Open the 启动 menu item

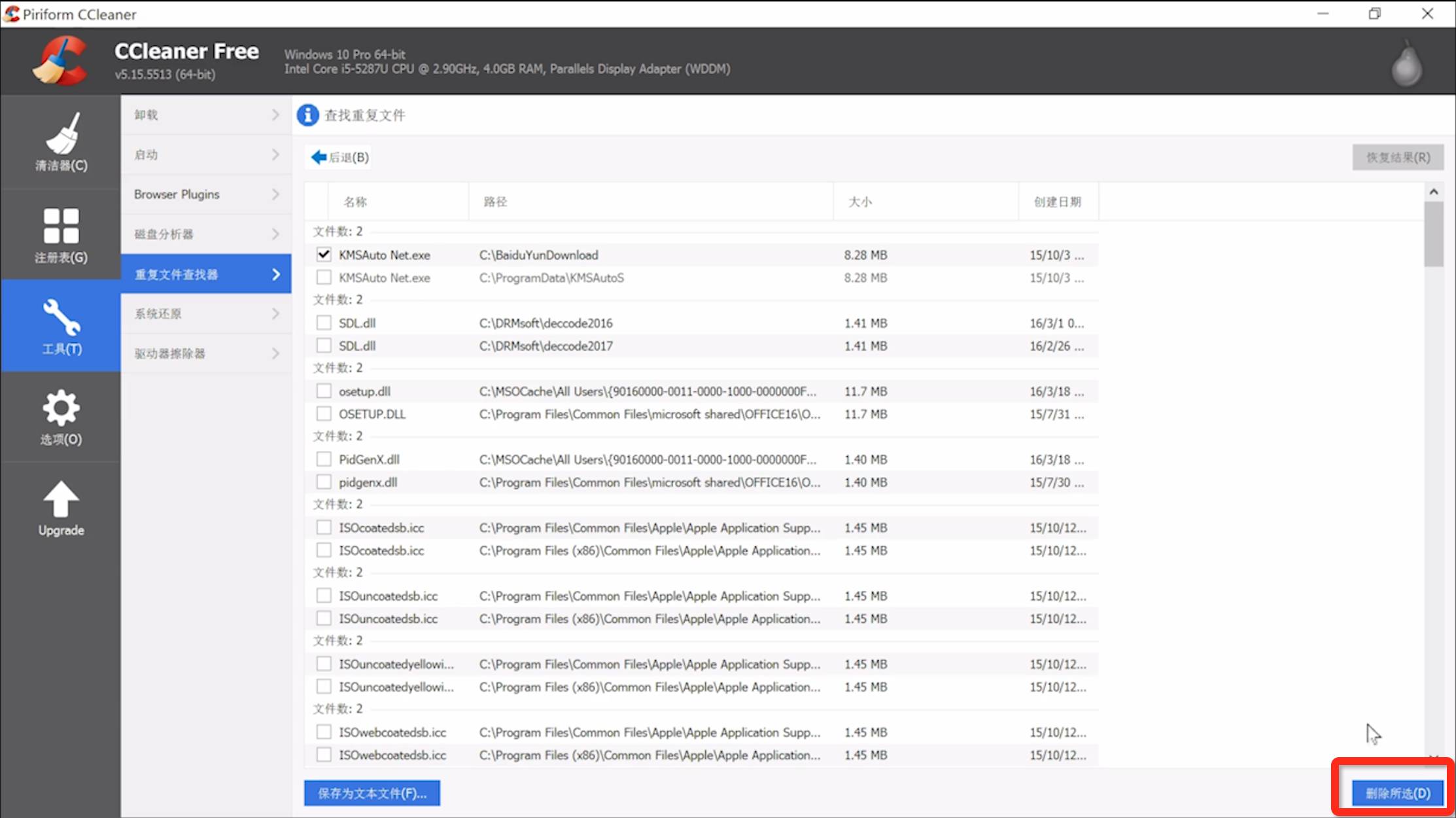pyautogui.click(x=206, y=154)
